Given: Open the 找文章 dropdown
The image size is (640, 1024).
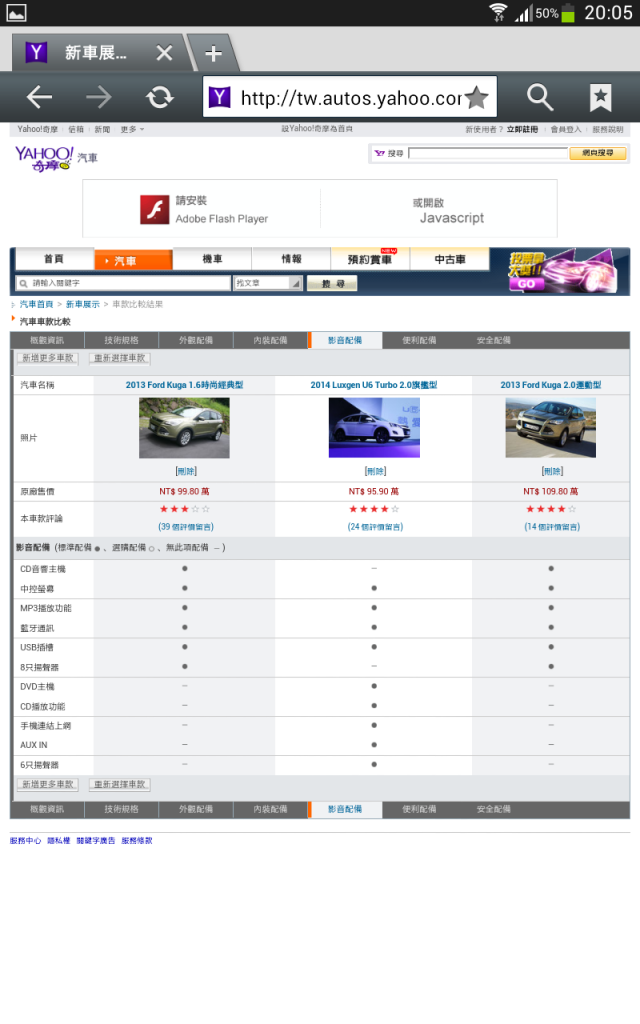Looking at the screenshot, I should click(x=268, y=283).
